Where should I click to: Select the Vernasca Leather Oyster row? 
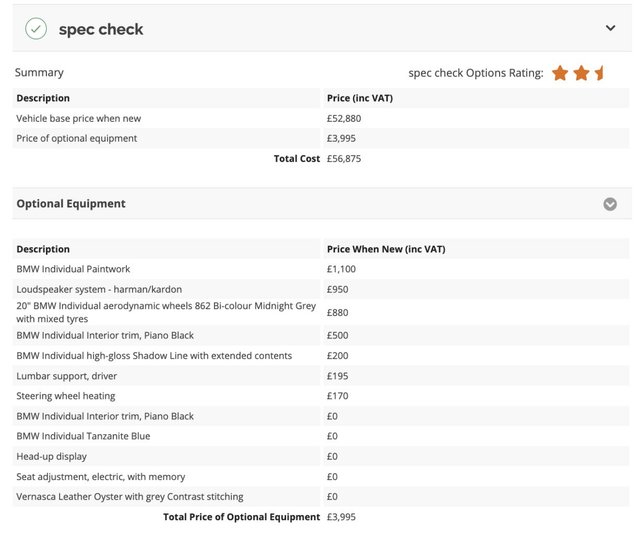129,497
